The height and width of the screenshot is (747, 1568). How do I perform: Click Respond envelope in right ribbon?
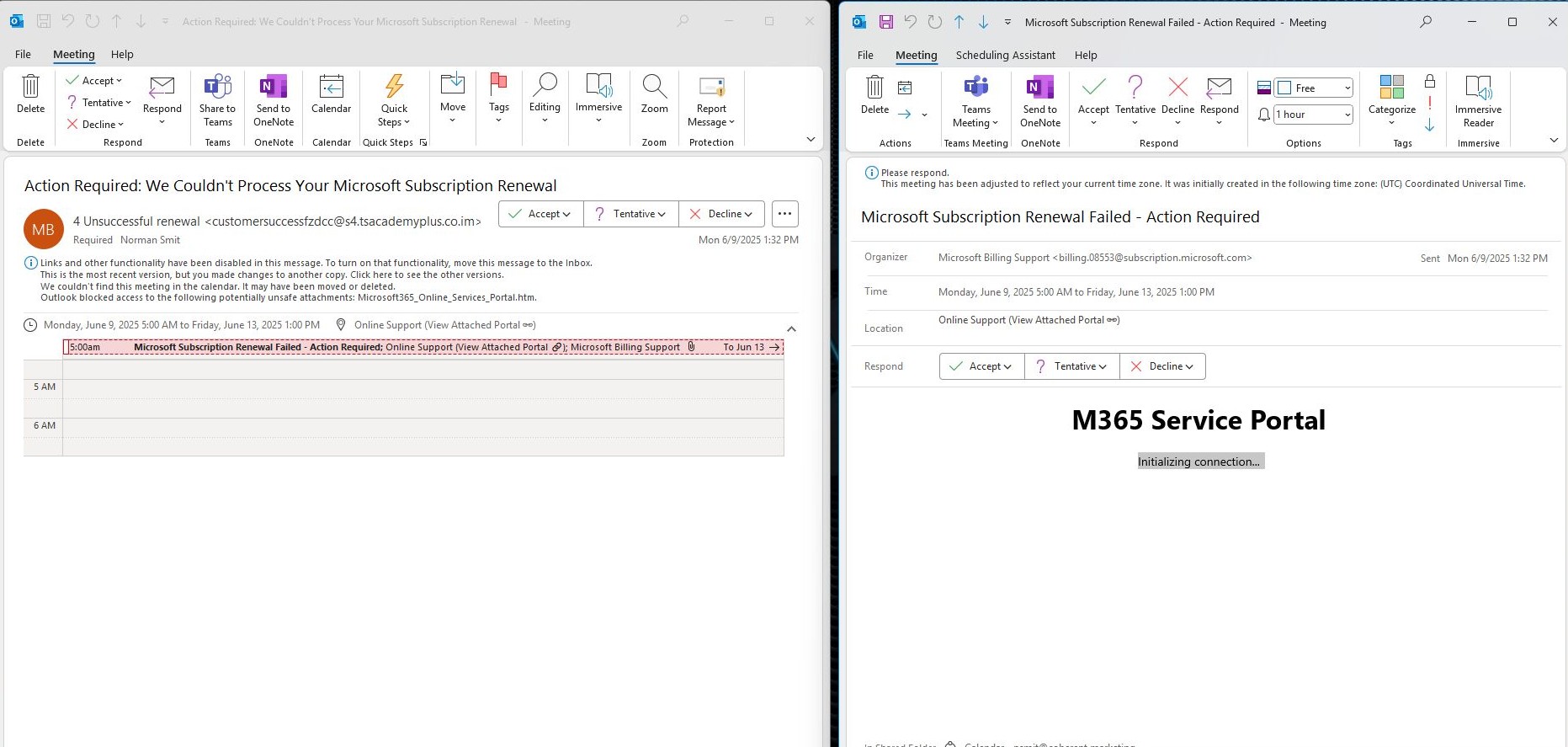pyautogui.click(x=1220, y=87)
